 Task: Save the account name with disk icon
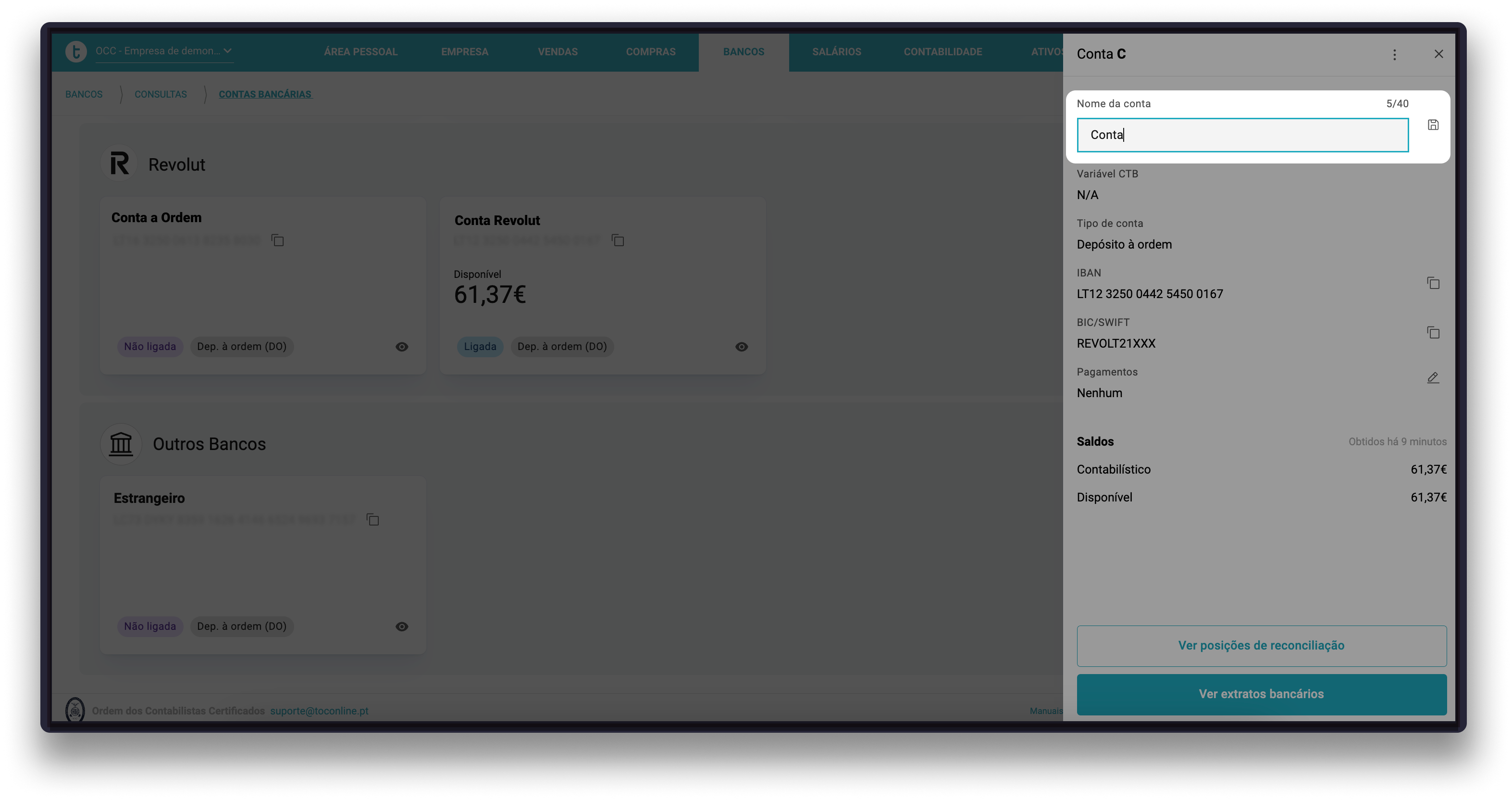pos(1433,125)
